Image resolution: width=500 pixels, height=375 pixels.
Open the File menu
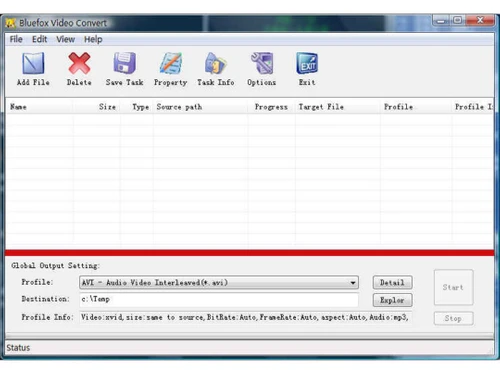coord(16,39)
